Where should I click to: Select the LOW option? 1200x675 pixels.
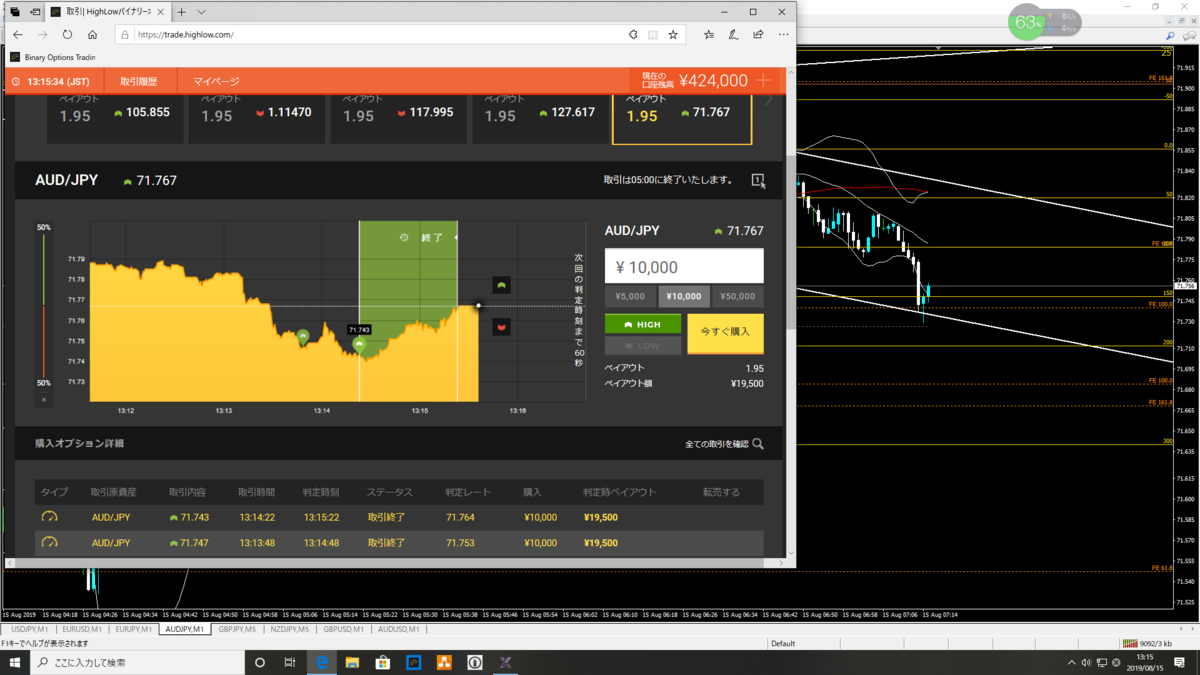[x=643, y=345]
